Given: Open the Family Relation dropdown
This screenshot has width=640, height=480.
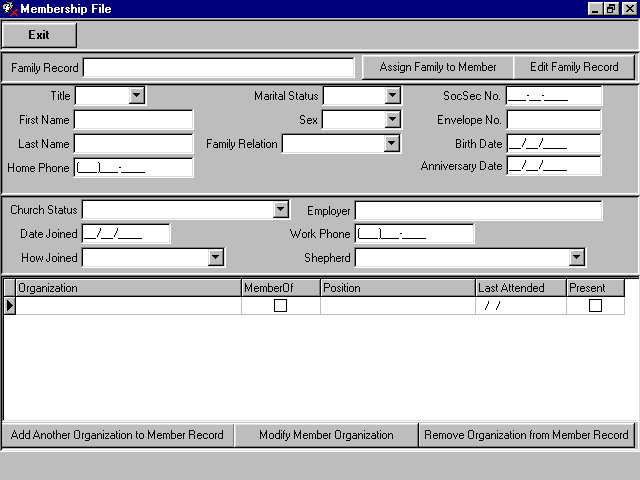Looking at the screenshot, I should [x=392, y=144].
